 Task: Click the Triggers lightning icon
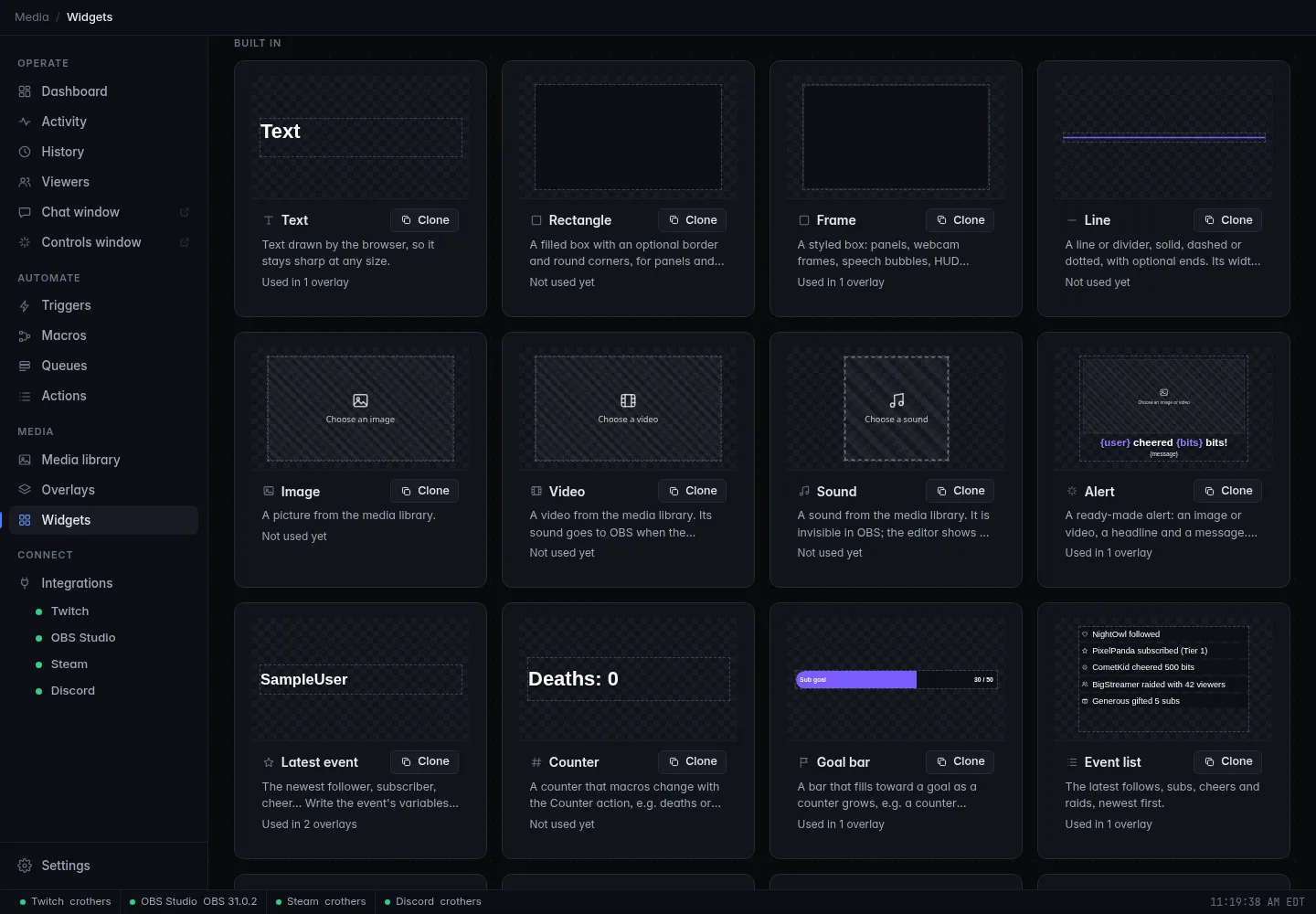[25, 305]
